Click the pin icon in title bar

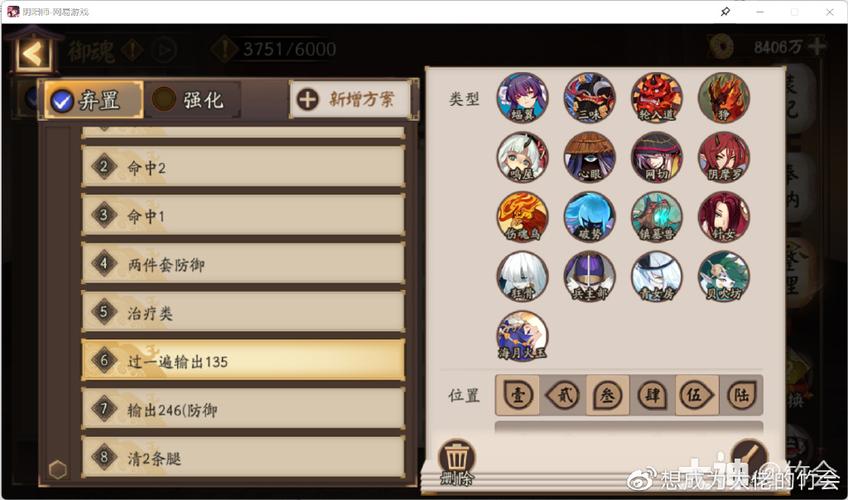click(x=725, y=11)
